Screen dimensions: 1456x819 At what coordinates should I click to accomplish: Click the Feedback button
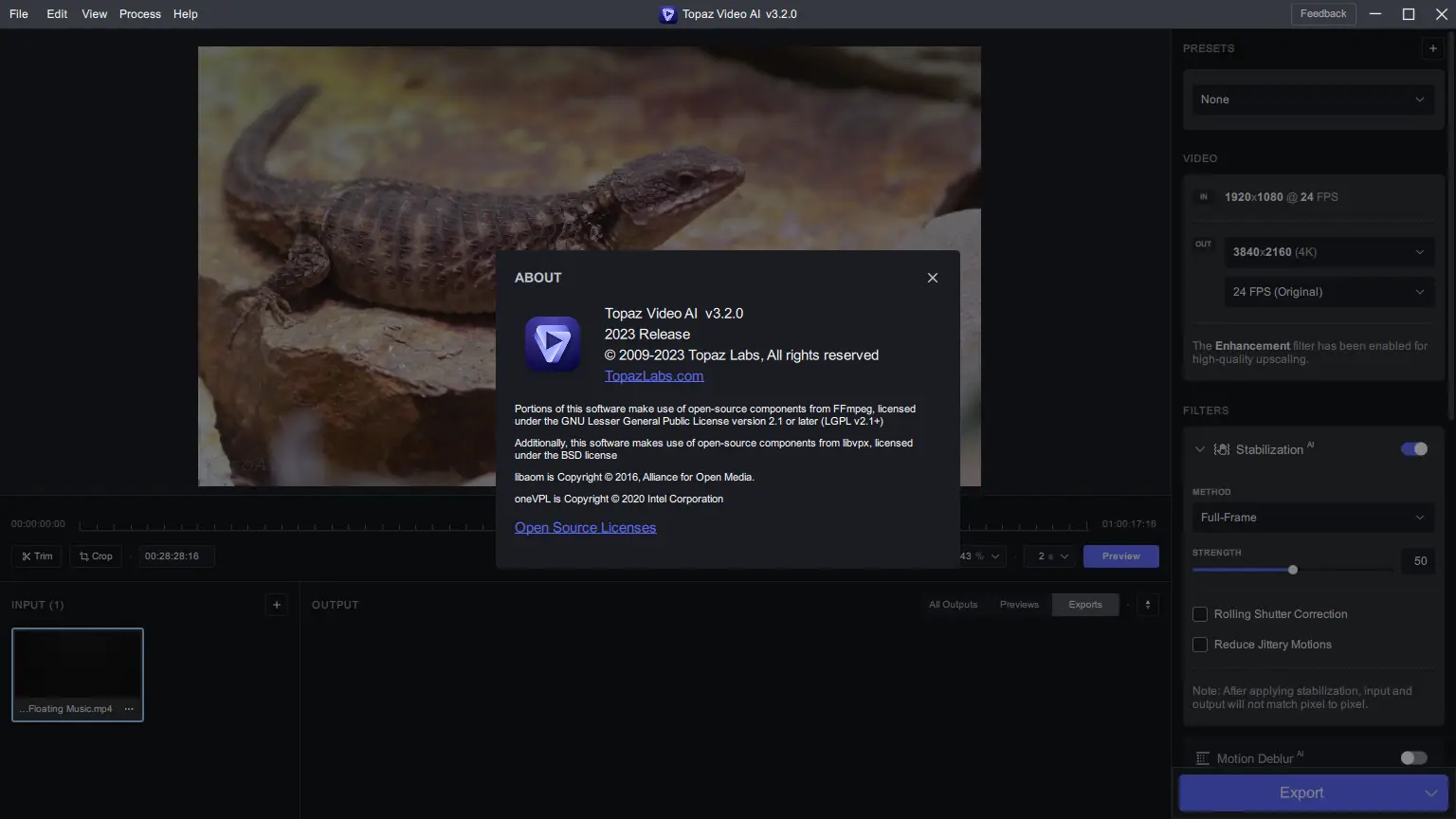point(1323,14)
